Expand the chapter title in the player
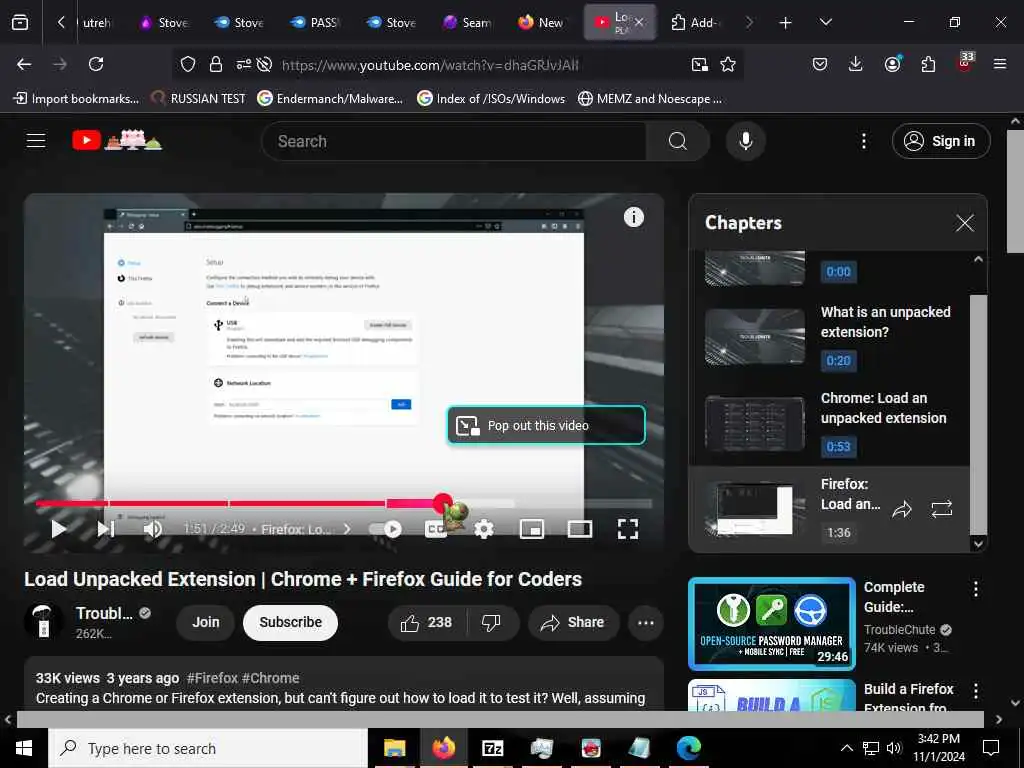 tap(306, 529)
